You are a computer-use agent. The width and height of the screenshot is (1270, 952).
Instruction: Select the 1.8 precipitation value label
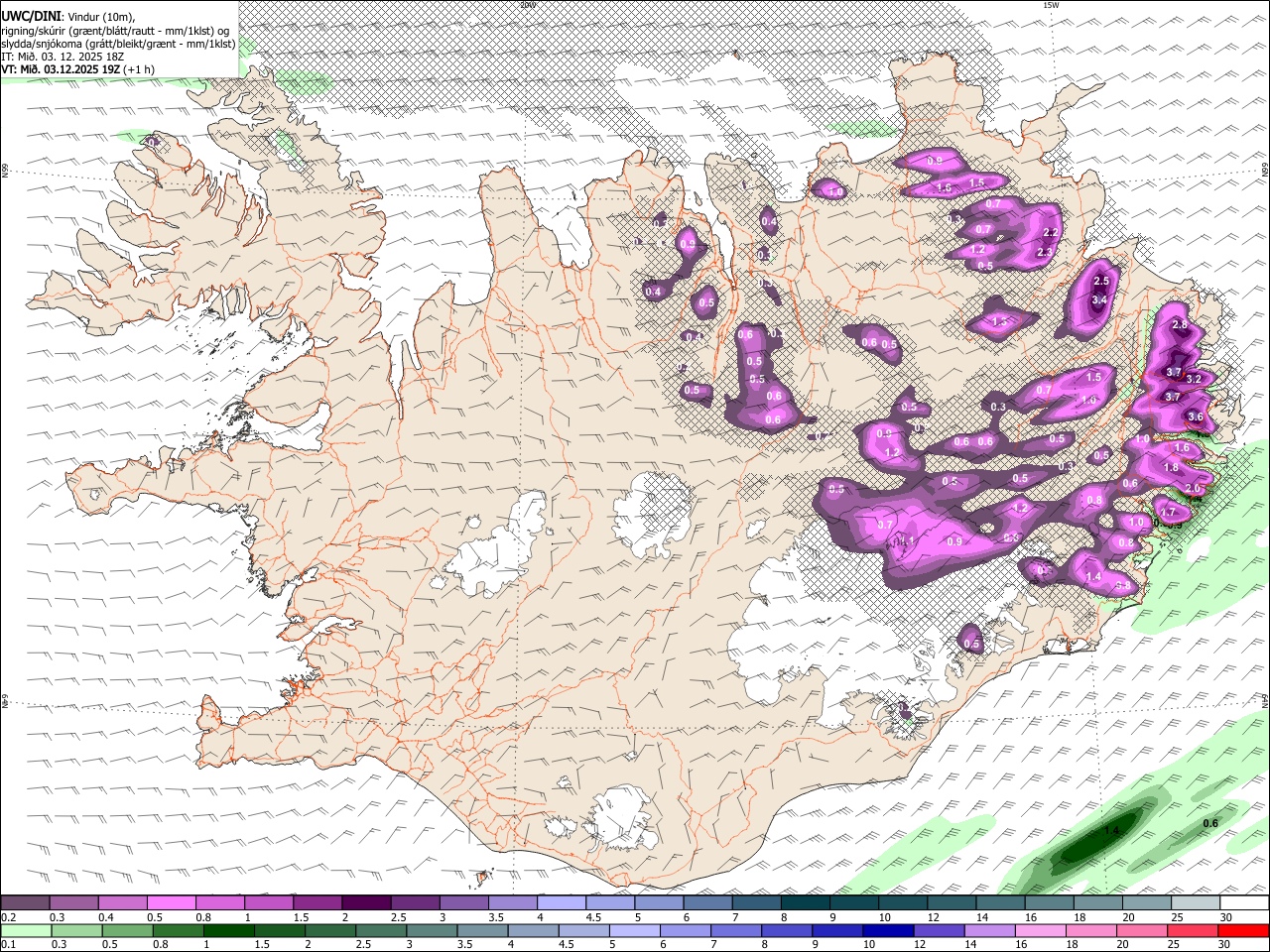(x=1171, y=468)
